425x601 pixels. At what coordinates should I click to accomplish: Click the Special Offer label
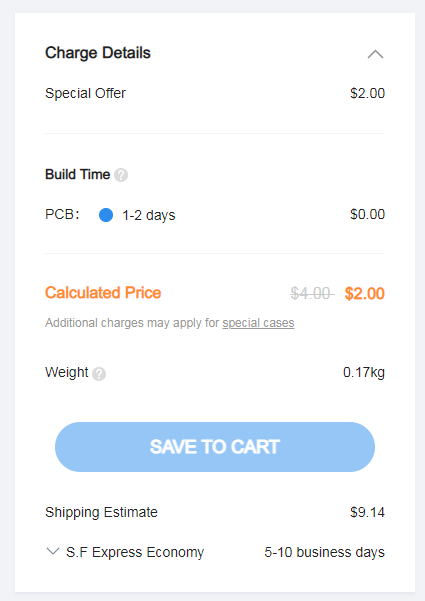85,93
